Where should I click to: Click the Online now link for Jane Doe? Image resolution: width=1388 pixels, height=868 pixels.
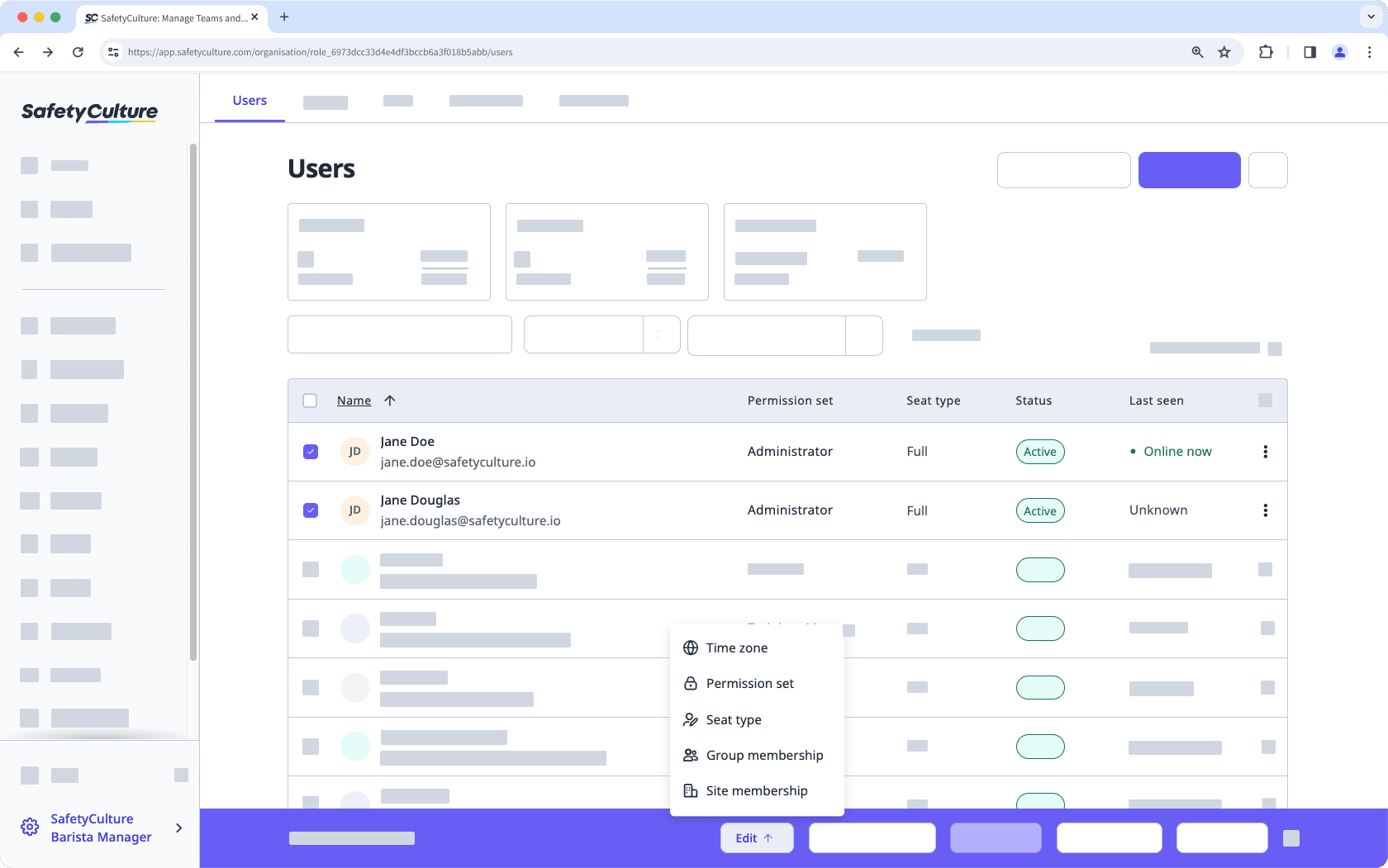click(1176, 451)
